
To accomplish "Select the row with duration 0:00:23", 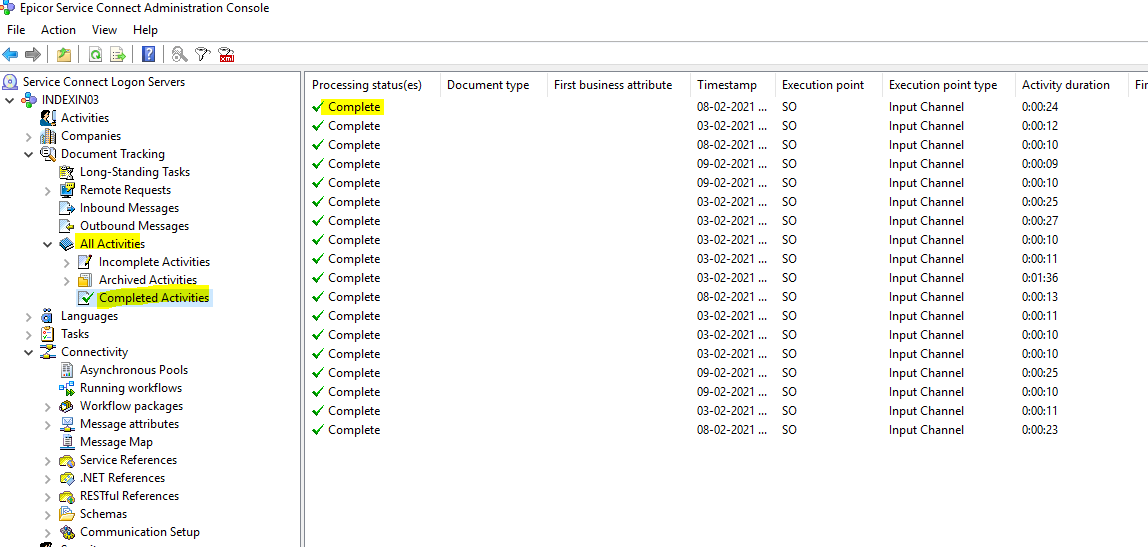I will [x=726, y=430].
